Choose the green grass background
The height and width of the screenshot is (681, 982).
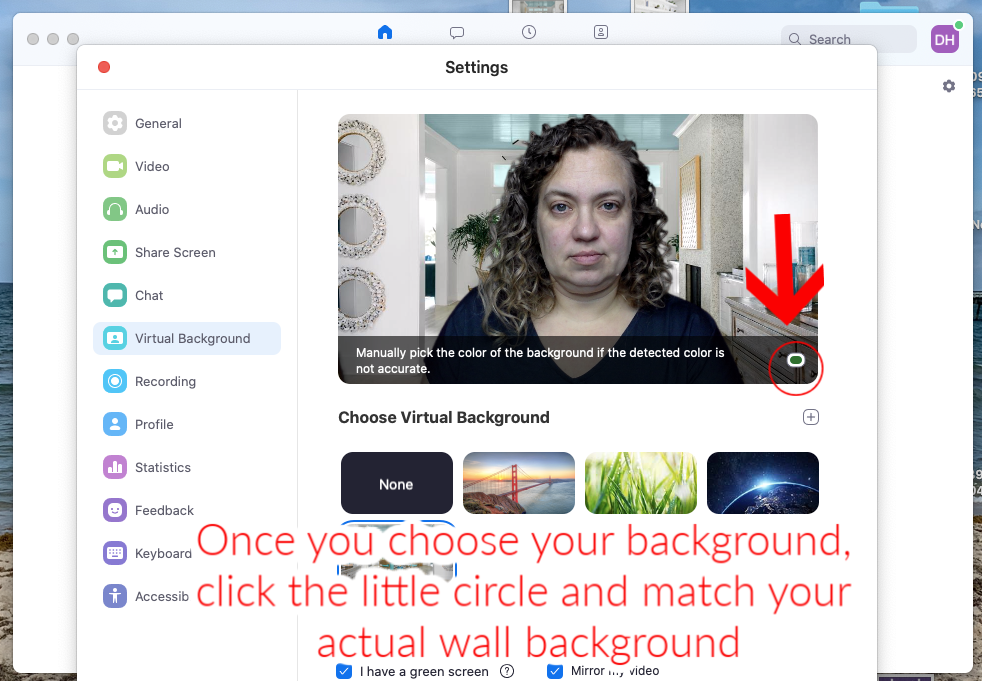641,483
